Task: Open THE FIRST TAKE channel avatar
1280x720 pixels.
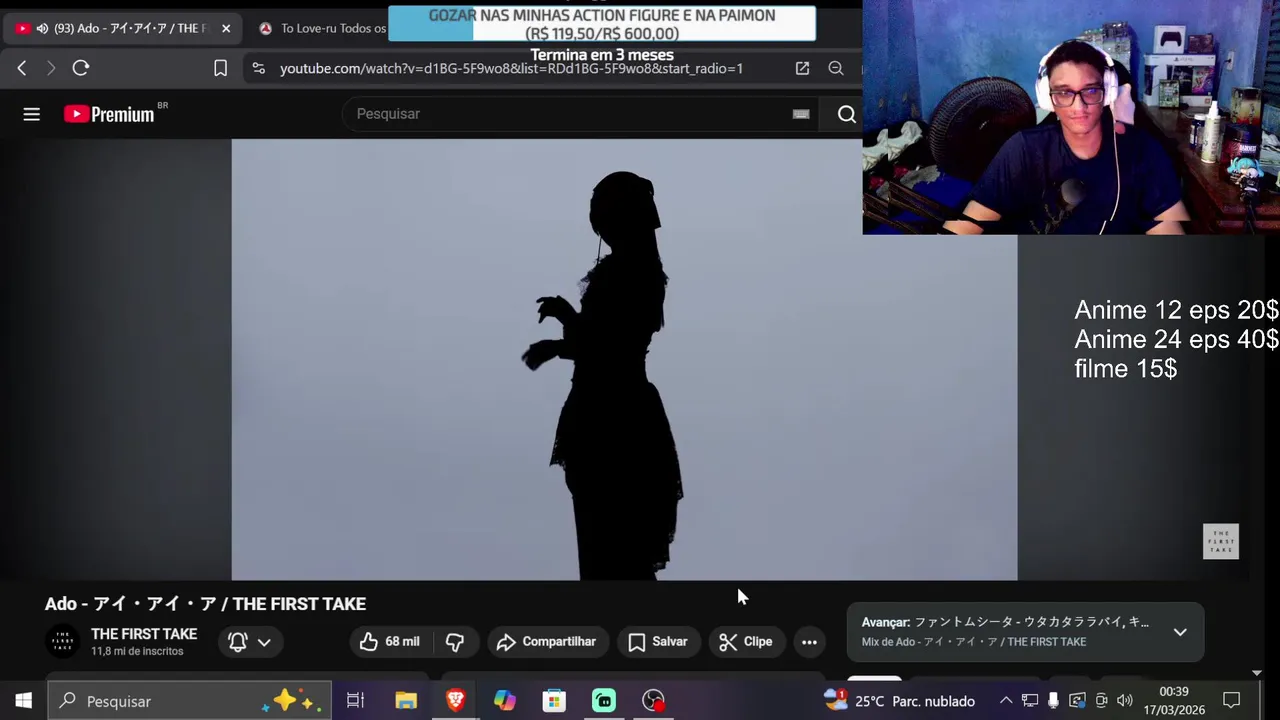Action: tap(63, 641)
